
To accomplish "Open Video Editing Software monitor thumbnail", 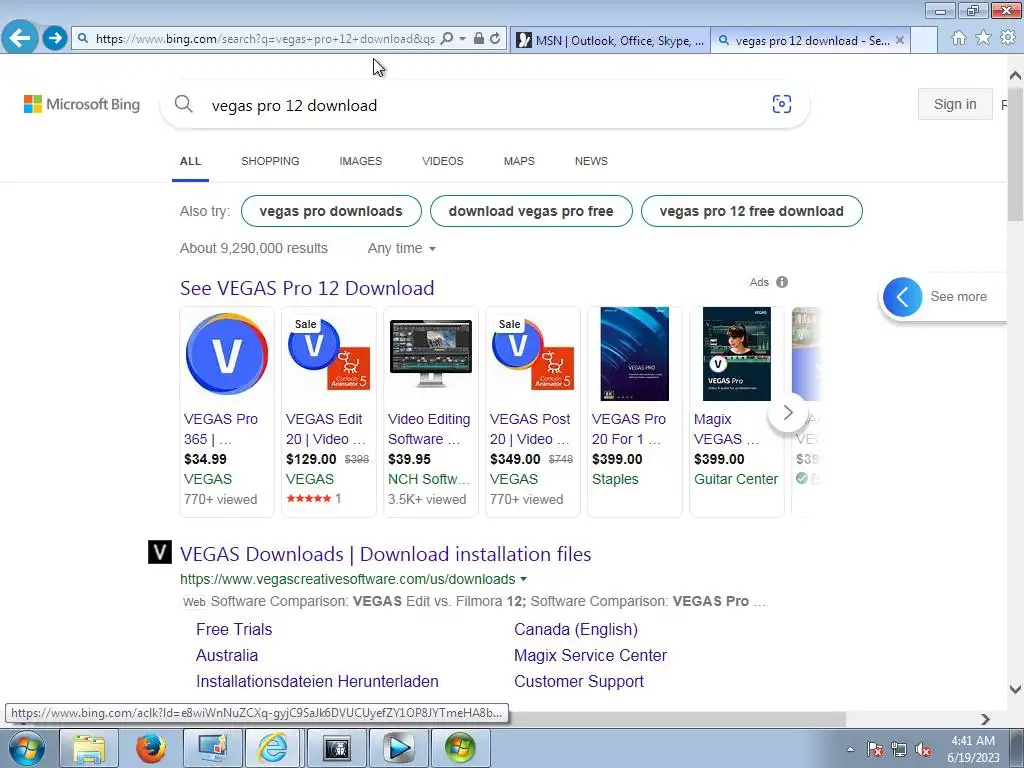I will click(430, 354).
